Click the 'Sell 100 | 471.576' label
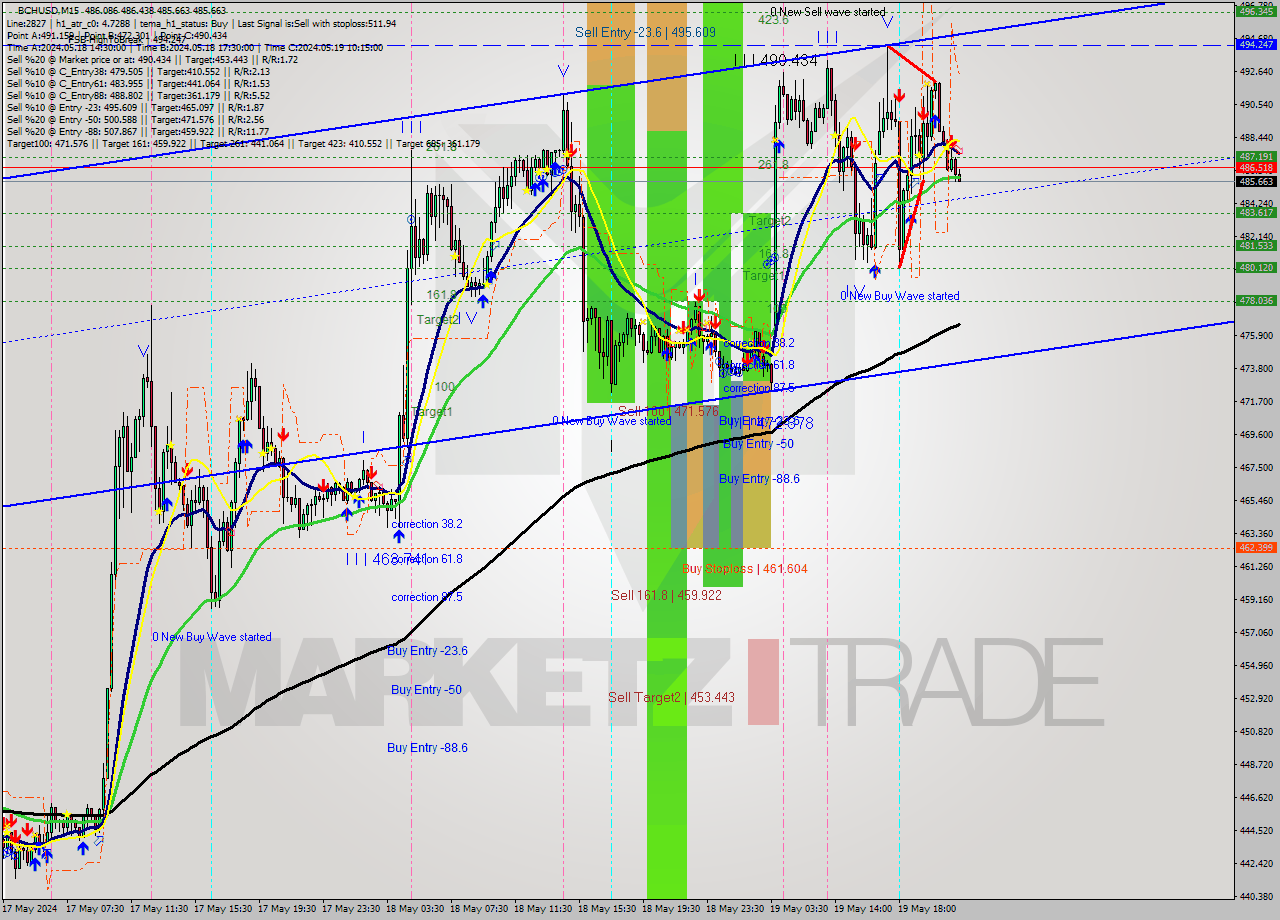 [x=668, y=411]
